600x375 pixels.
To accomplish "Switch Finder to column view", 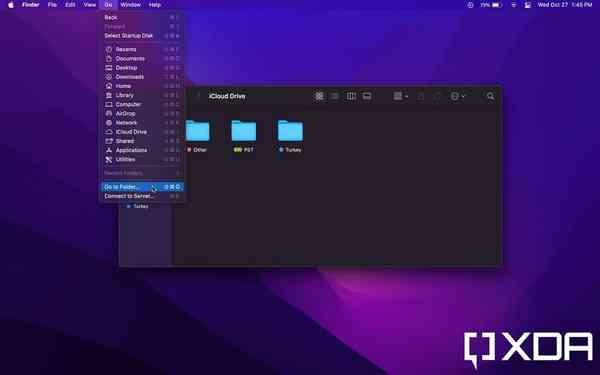I will tap(351, 96).
